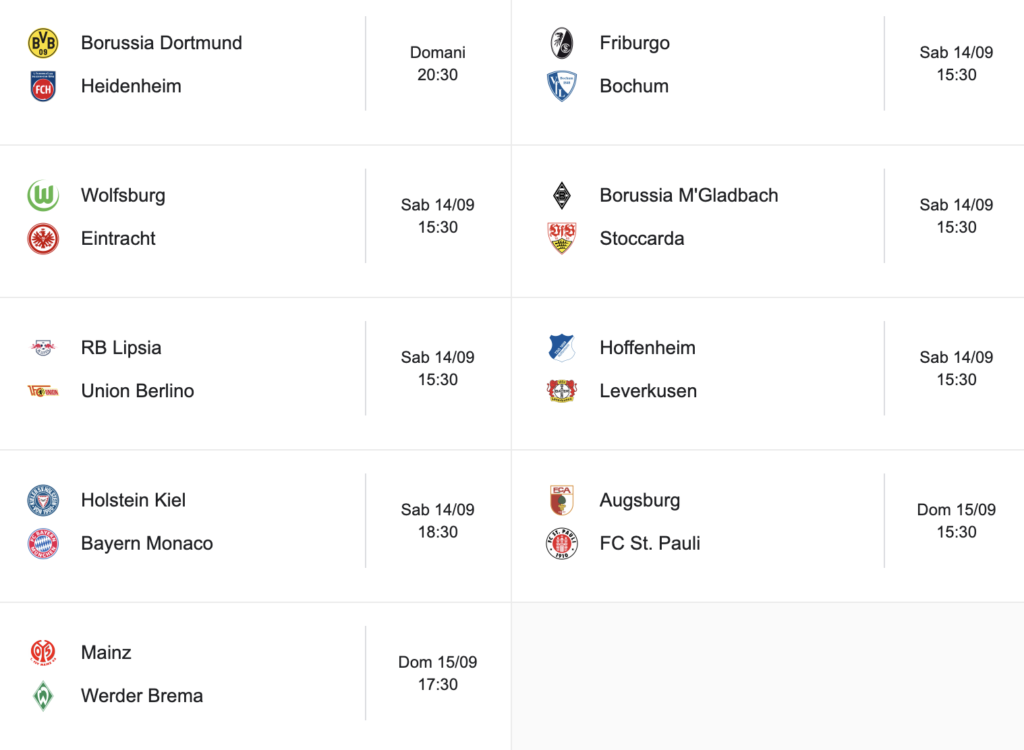Open match time Domani 20:30
This screenshot has height=750, width=1024.
click(x=438, y=63)
